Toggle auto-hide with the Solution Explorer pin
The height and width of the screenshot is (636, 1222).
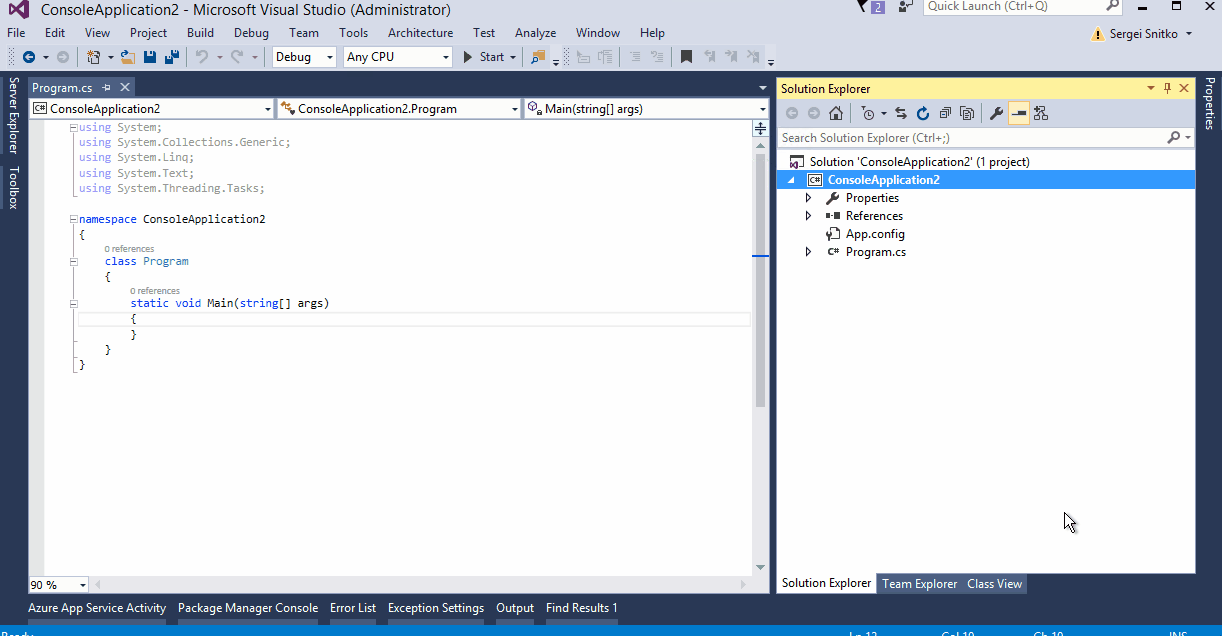1167,88
